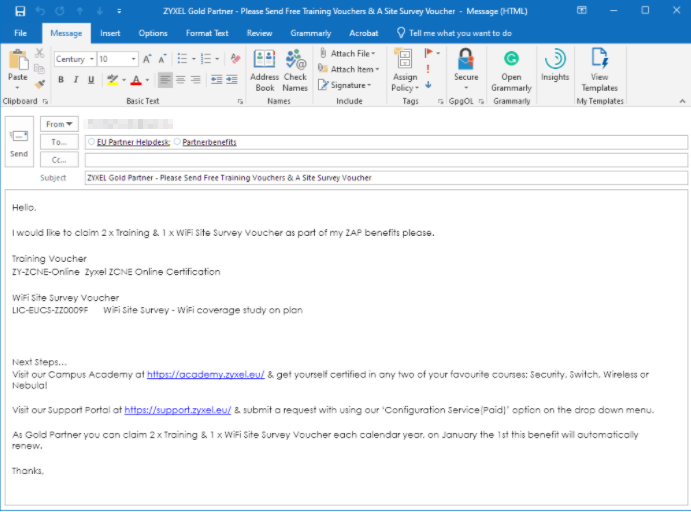
Task: Align text left
Action: coord(165,80)
